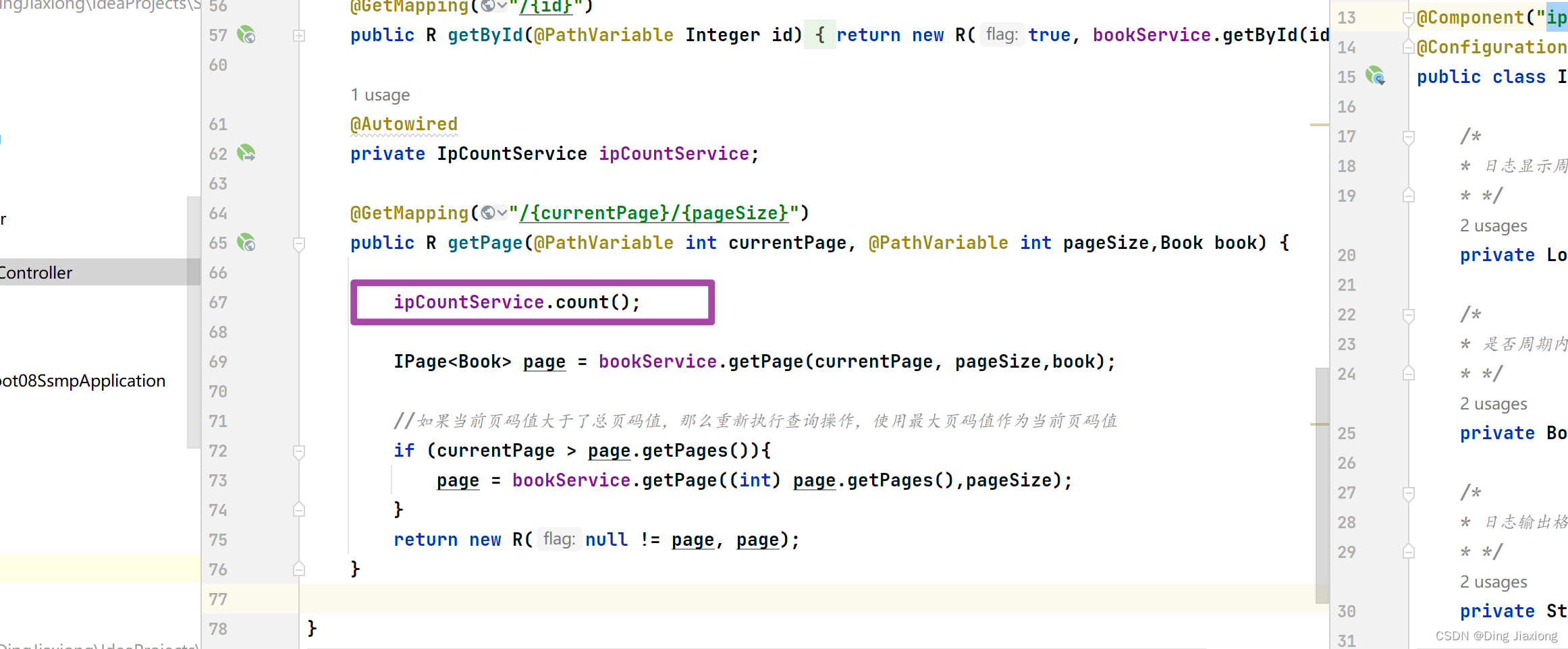Screen dimensions: 1568x649
Task: Click the 'flag:' parameter hint on line 75
Action: click(559, 539)
